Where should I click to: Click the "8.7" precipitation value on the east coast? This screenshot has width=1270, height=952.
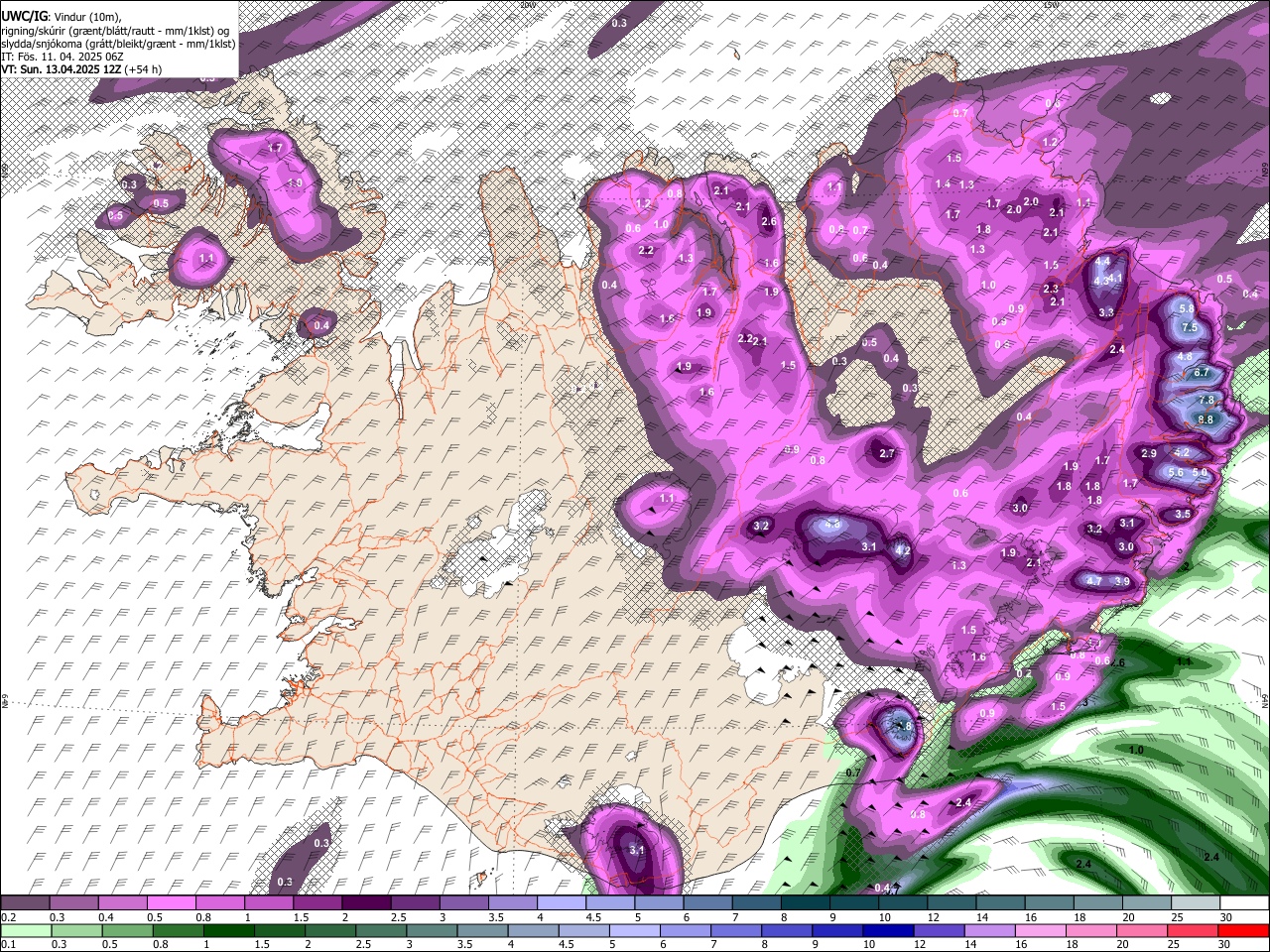tap(1202, 372)
